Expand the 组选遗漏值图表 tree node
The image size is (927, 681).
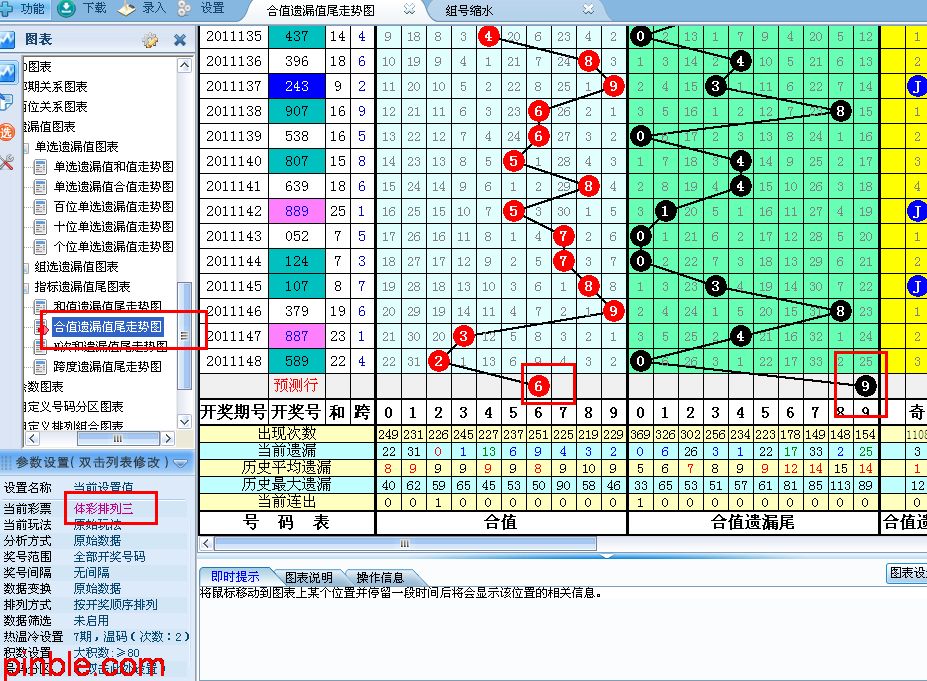pos(27,266)
